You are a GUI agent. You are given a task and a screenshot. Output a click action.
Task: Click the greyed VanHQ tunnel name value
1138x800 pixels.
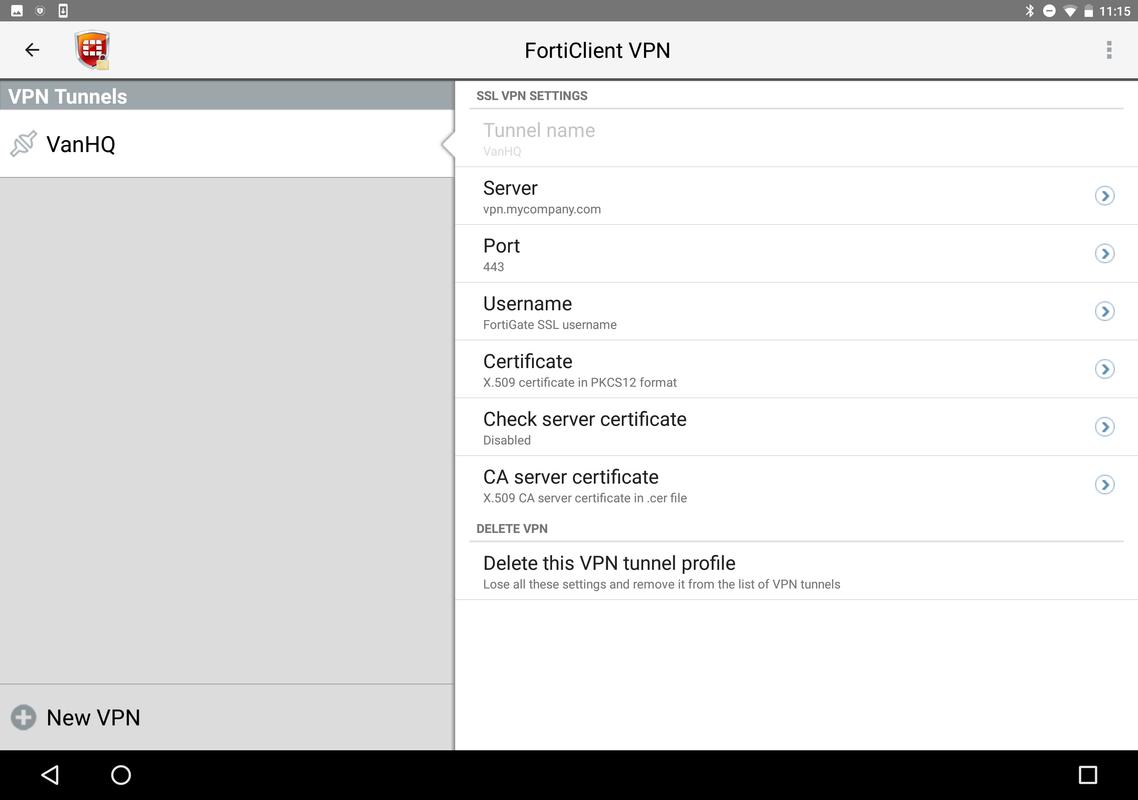pyautogui.click(x=502, y=151)
